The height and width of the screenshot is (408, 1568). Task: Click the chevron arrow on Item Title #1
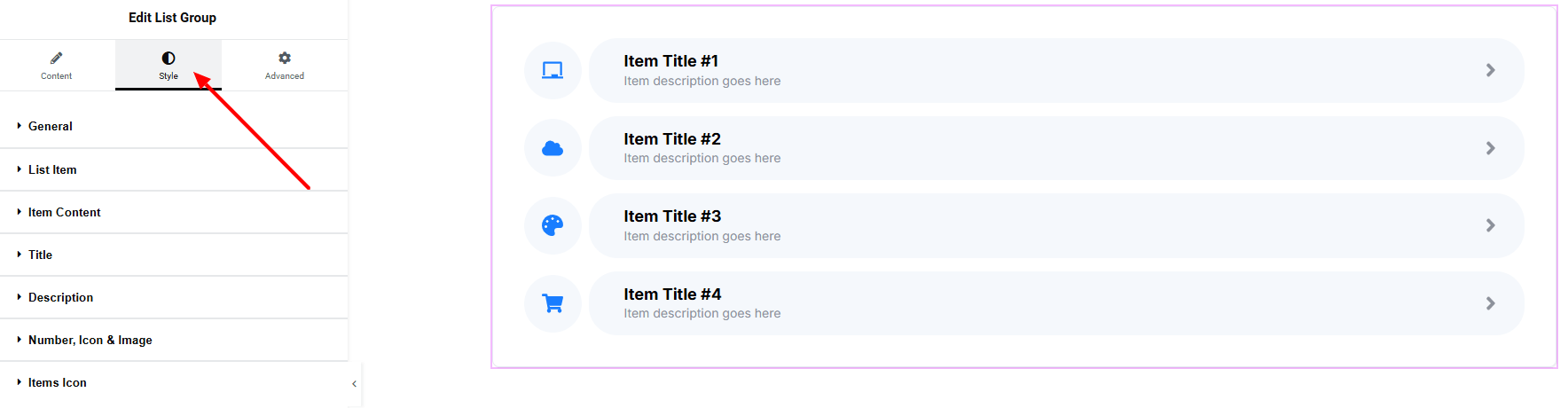pos(1490,70)
